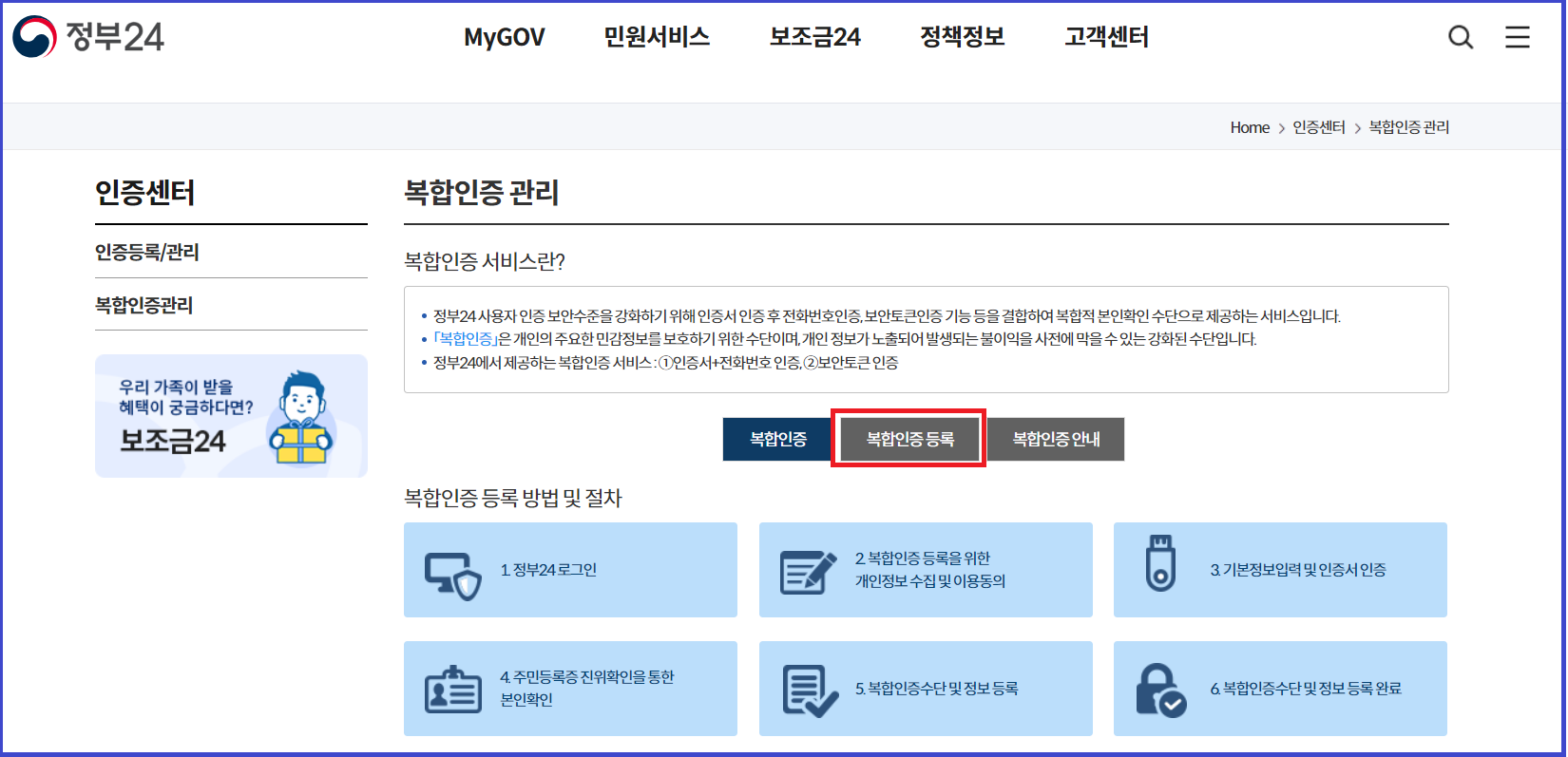
Task: Click the 4. 주민등록증 진위확인 step card
Action: [x=570, y=689]
